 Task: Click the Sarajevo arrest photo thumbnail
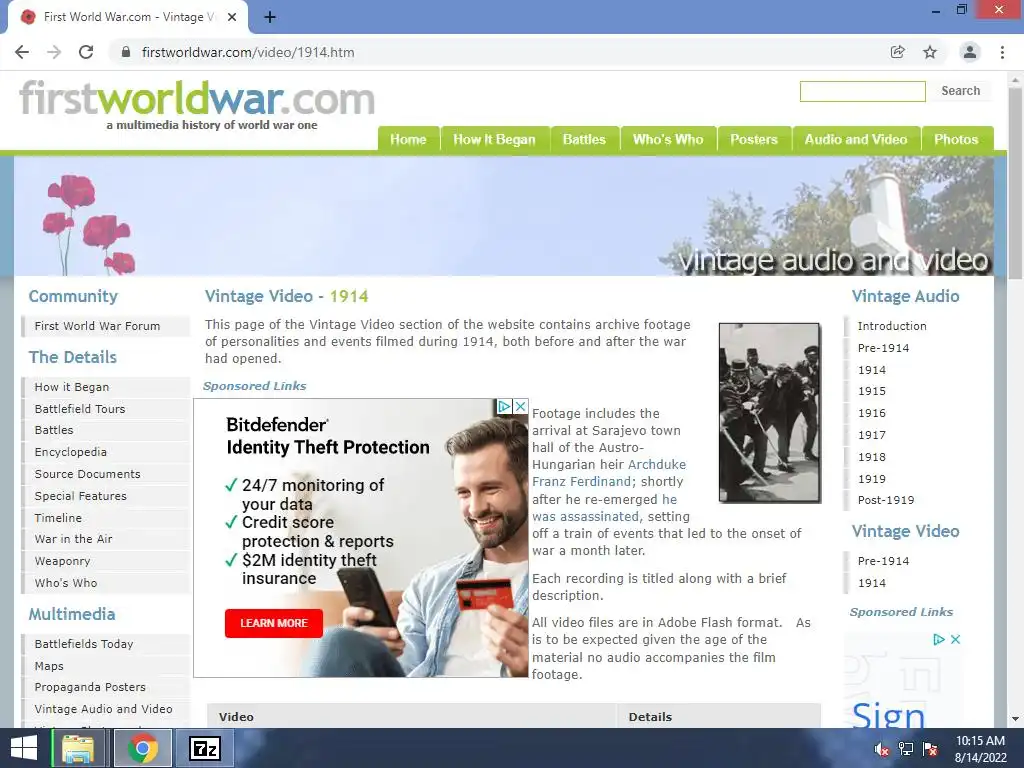(x=770, y=413)
